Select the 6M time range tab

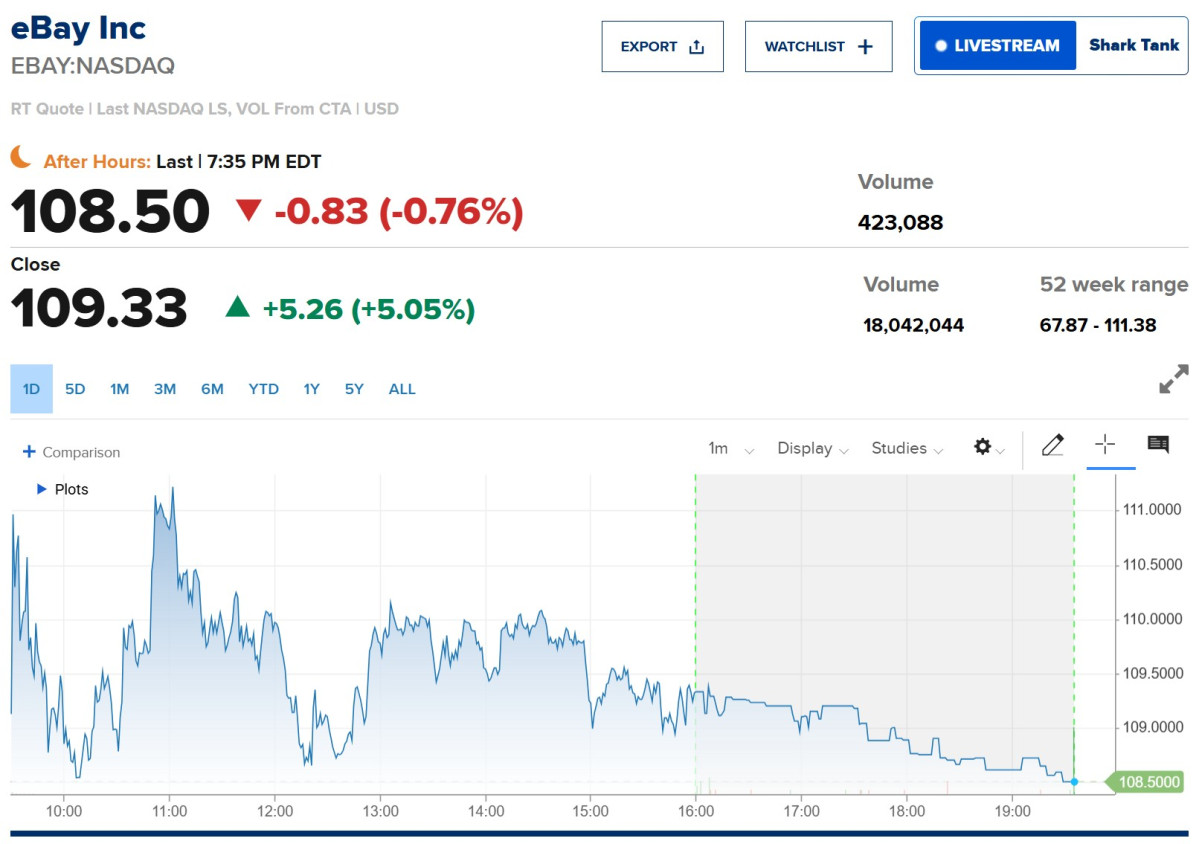tap(213, 389)
